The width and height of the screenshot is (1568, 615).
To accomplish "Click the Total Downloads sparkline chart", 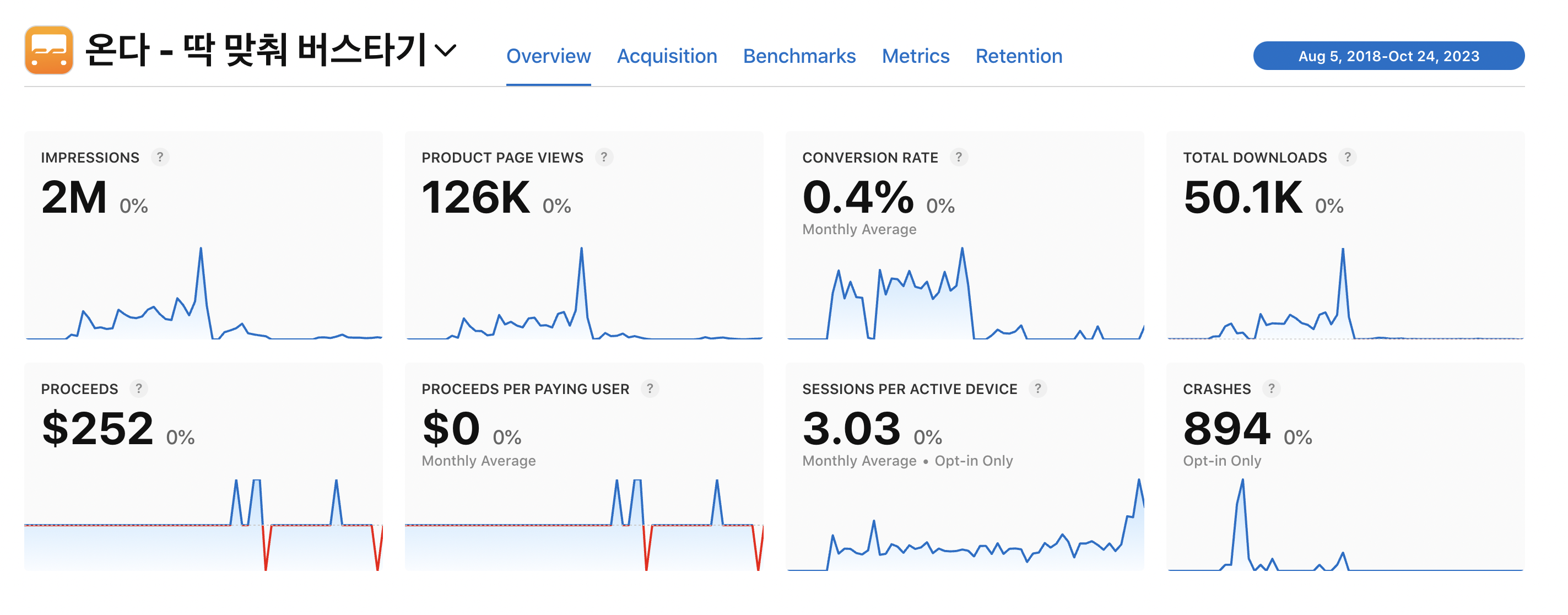I will pos(1346,293).
